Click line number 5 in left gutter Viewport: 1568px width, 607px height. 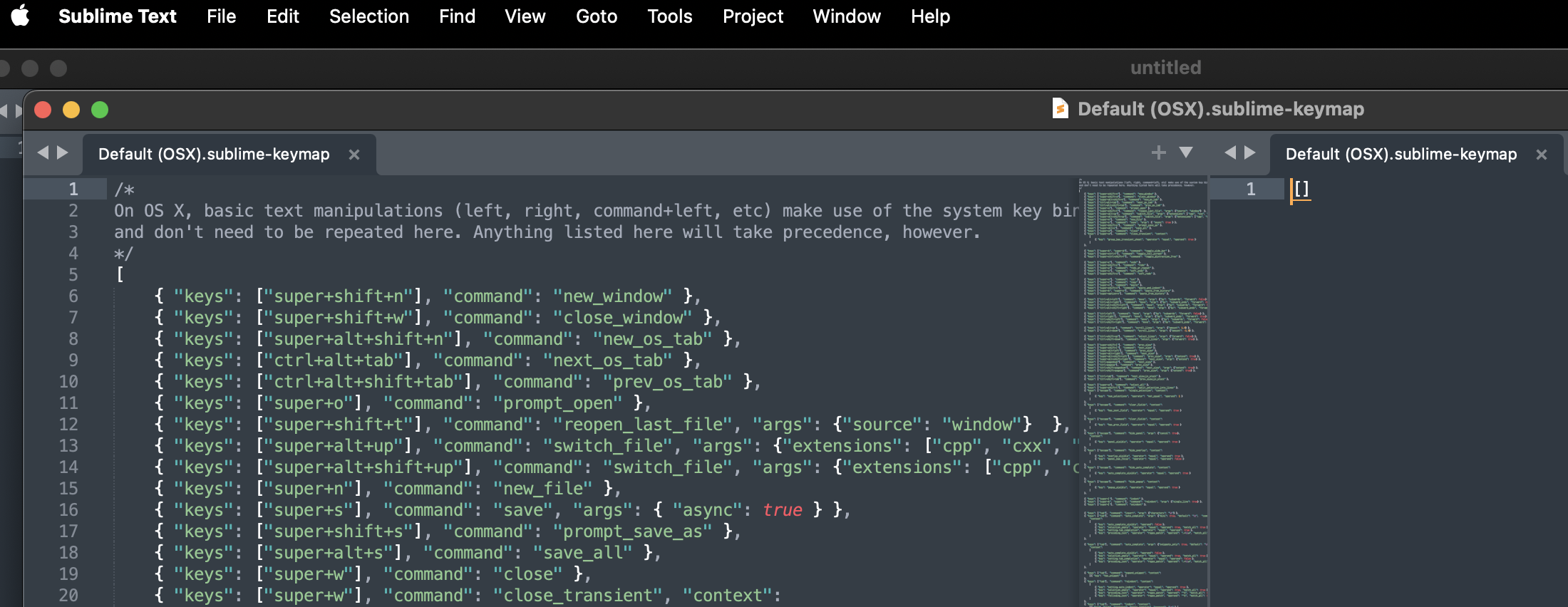click(73, 275)
